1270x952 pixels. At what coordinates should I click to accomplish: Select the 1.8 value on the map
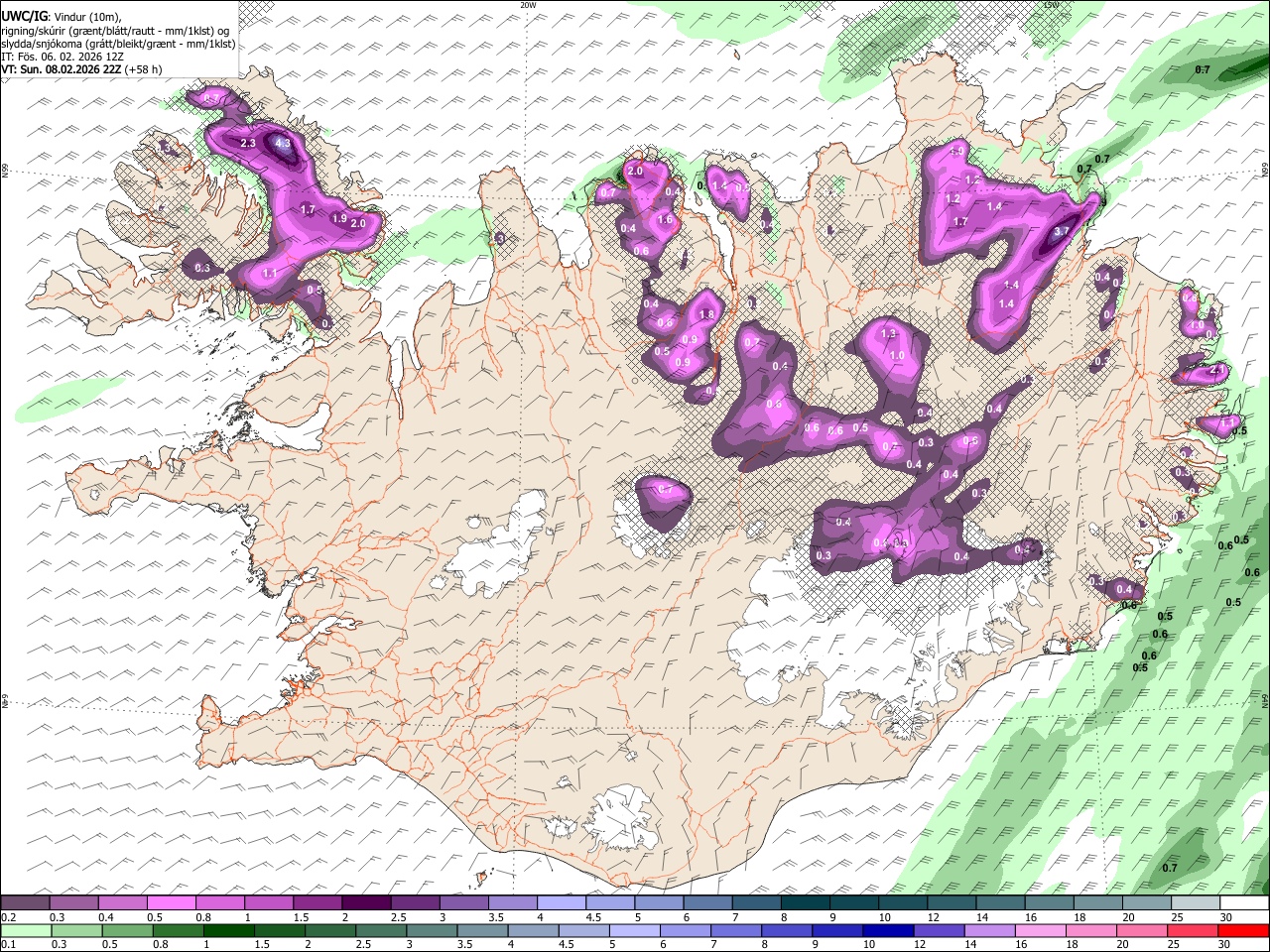(x=706, y=315)
